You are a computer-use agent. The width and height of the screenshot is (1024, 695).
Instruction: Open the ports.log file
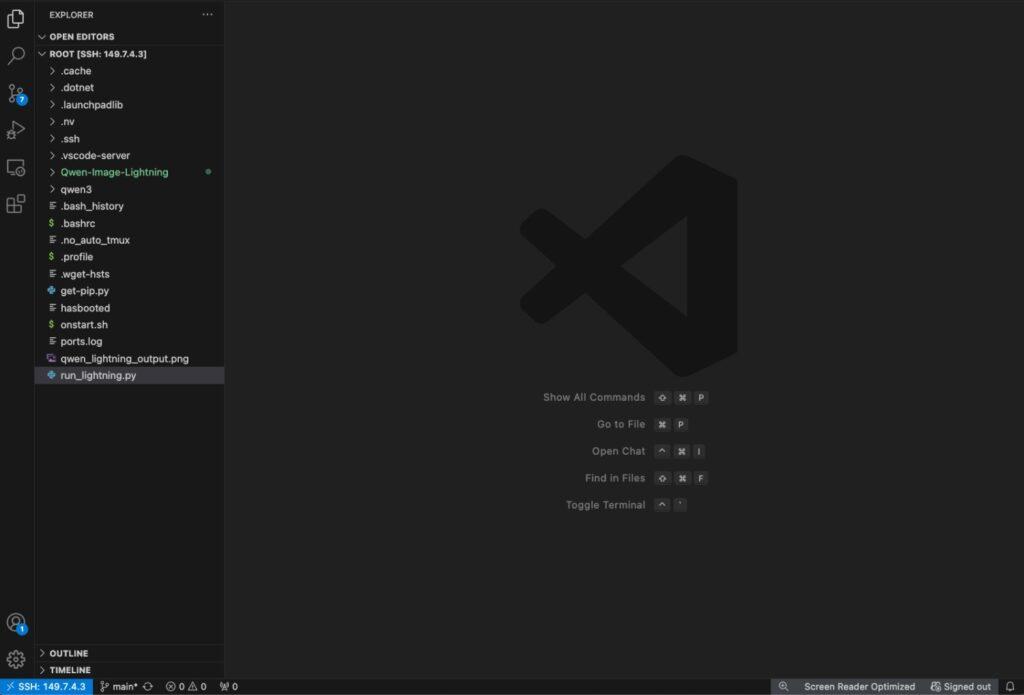tap(129, 342)
